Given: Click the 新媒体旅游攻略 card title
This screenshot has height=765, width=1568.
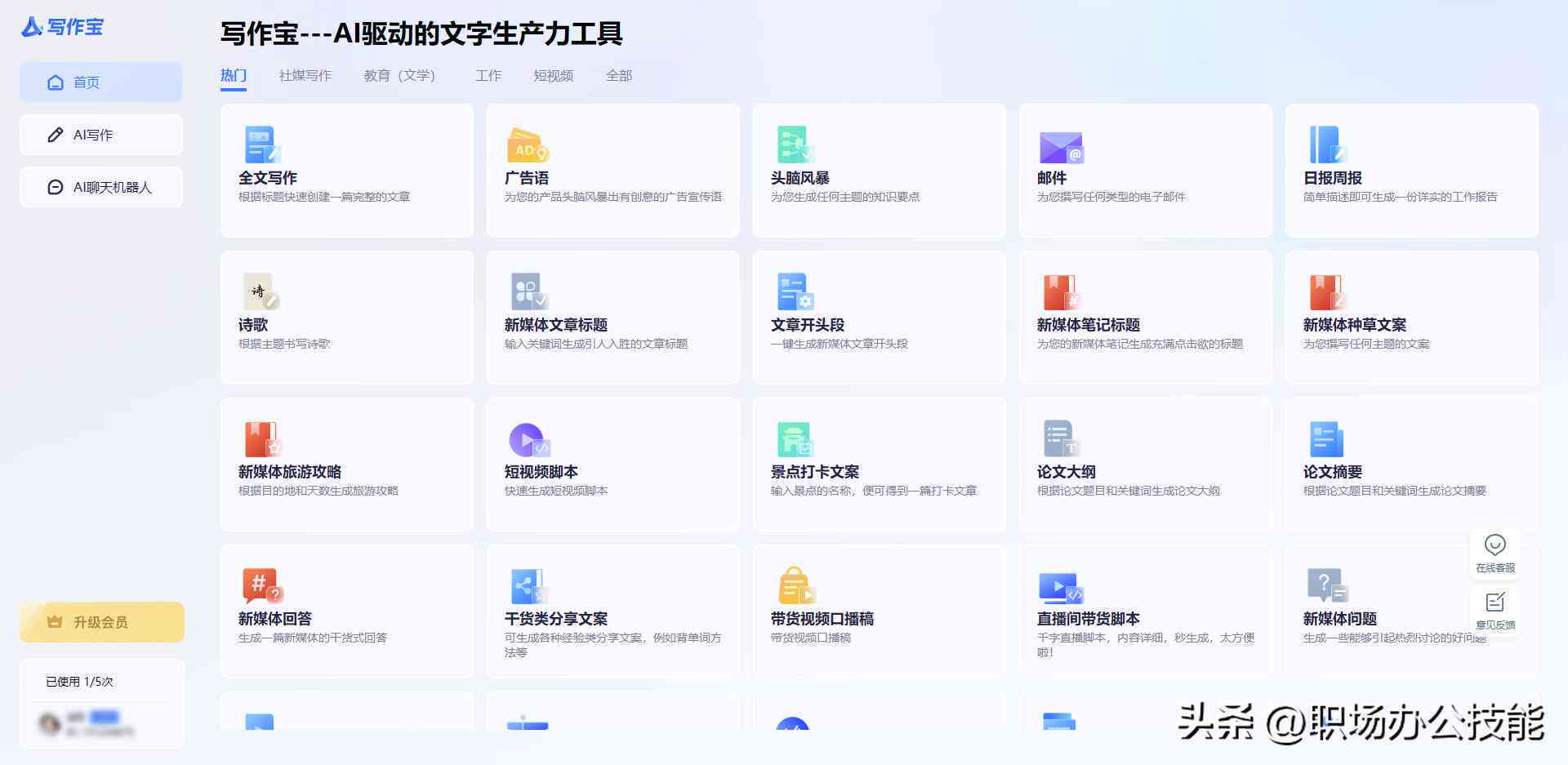Looking at the screenshot, I should point(290,472).
